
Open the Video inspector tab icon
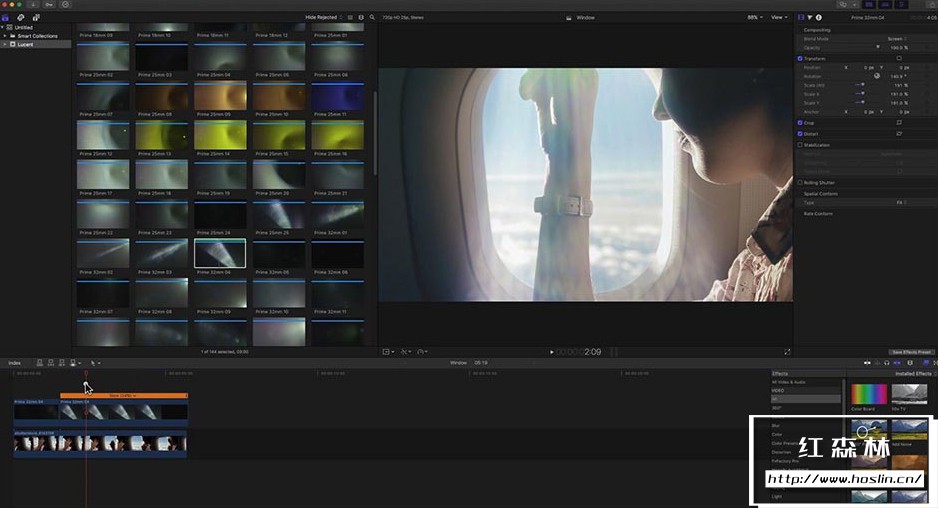(x=802, y=18)
